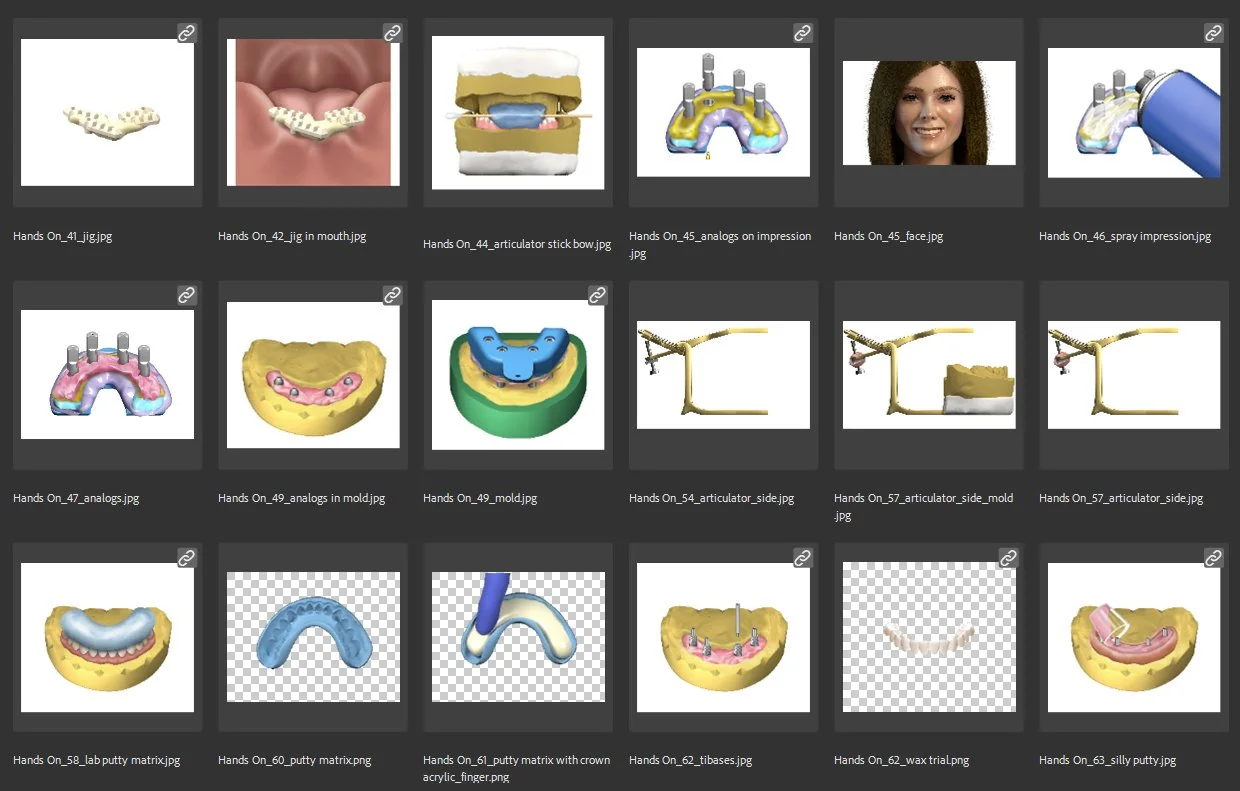Click the link icon on 63_silly putty
1240x791 pixels.
[1213, 557]
